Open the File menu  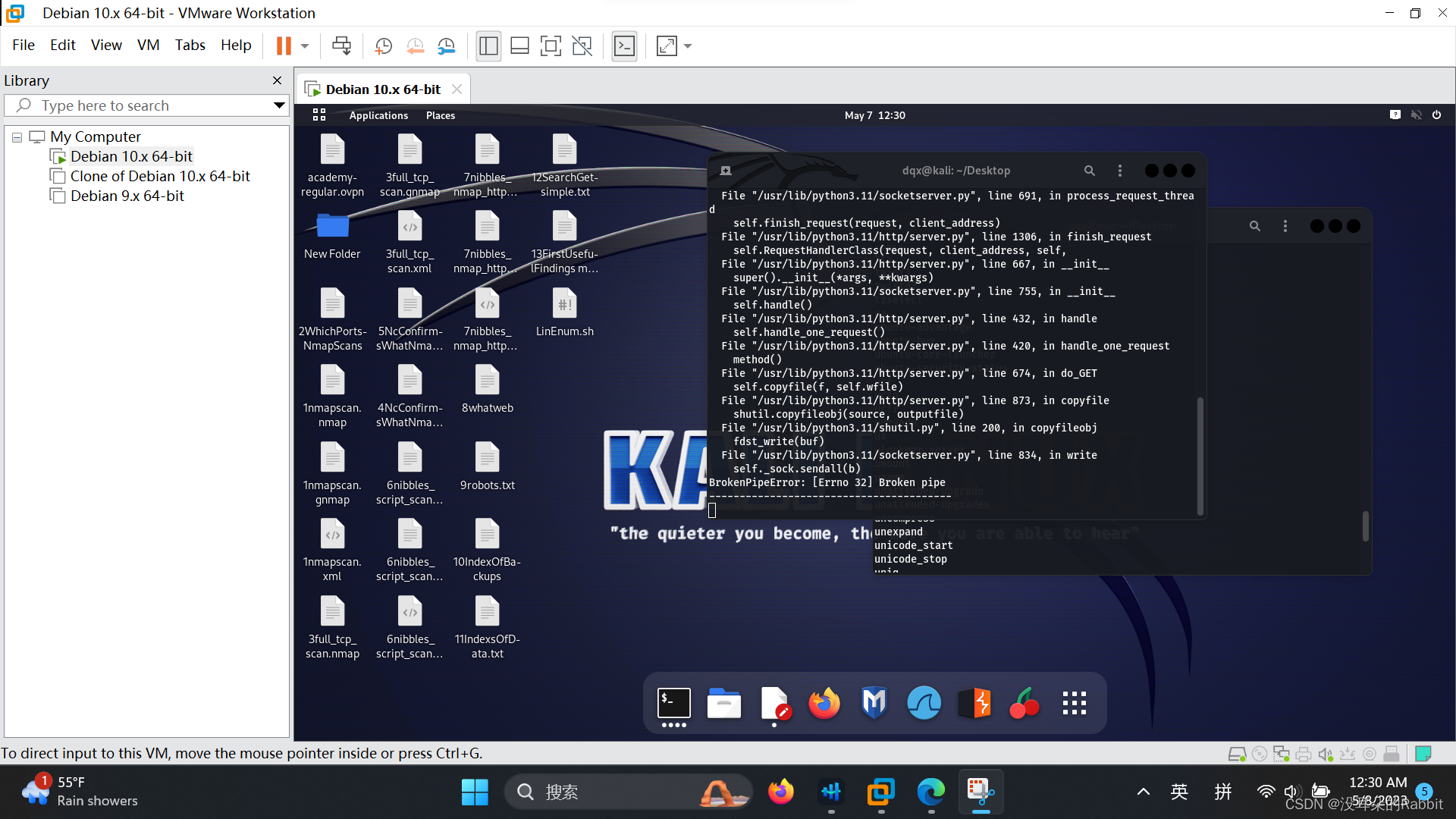pyautogui.click(x=24, y=45)
